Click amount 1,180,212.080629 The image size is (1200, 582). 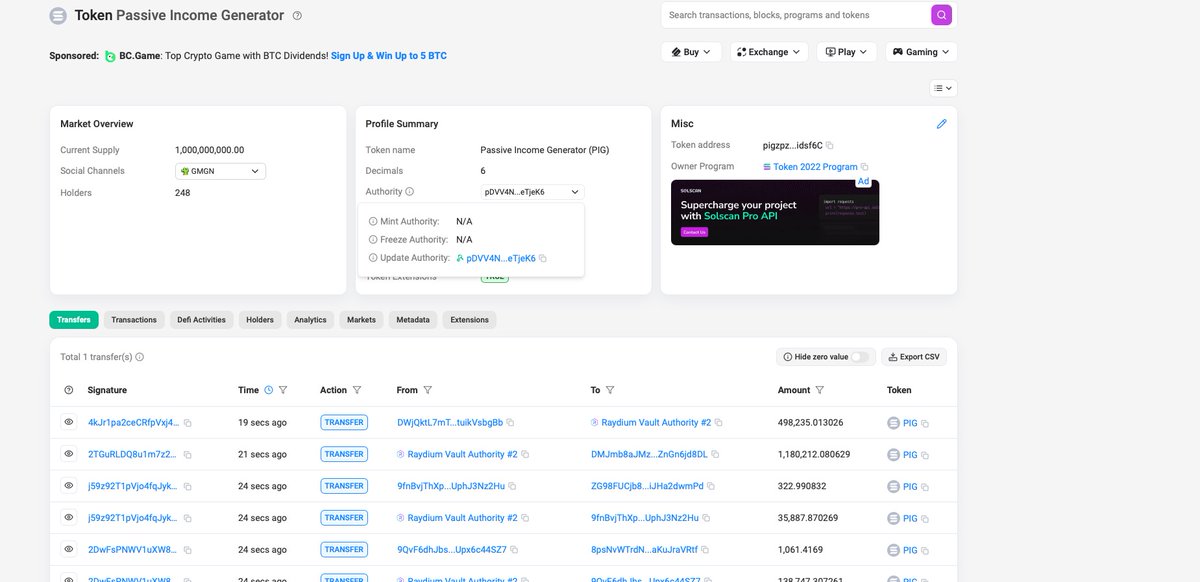(814, 455)
